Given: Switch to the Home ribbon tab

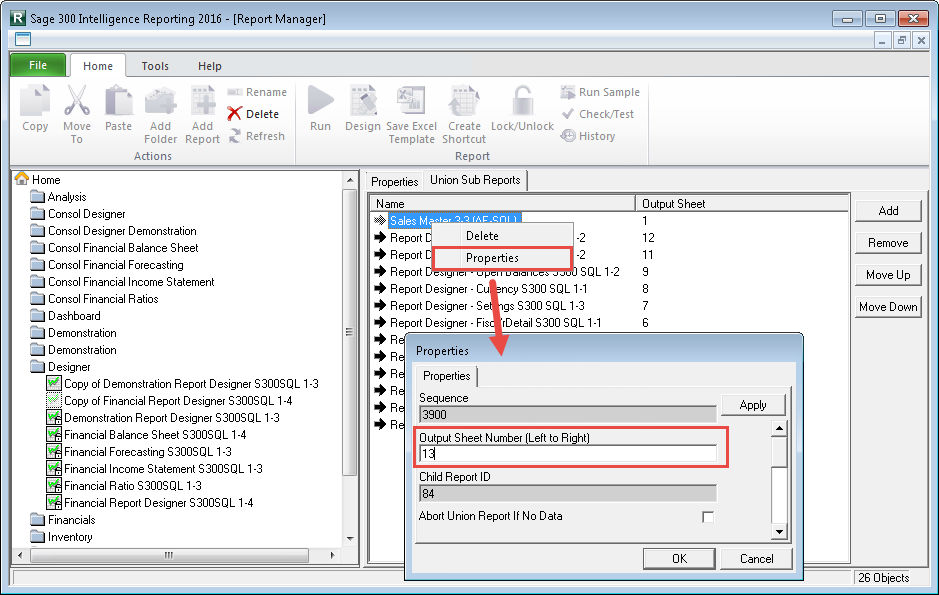Looking at the screenshot, I should (x=98, y=66).
